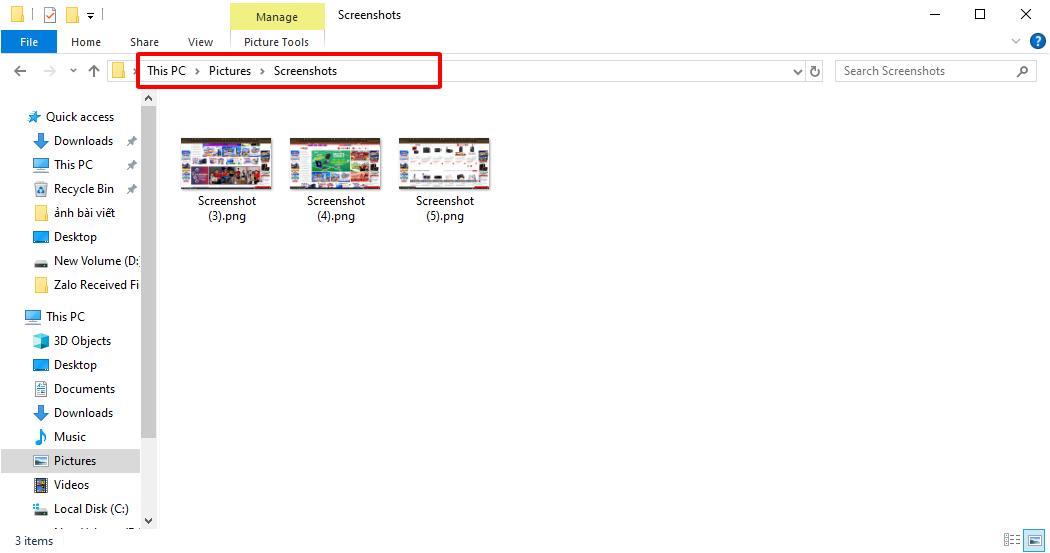Open recent locations dropdown arrow

[x=73, y=71]
